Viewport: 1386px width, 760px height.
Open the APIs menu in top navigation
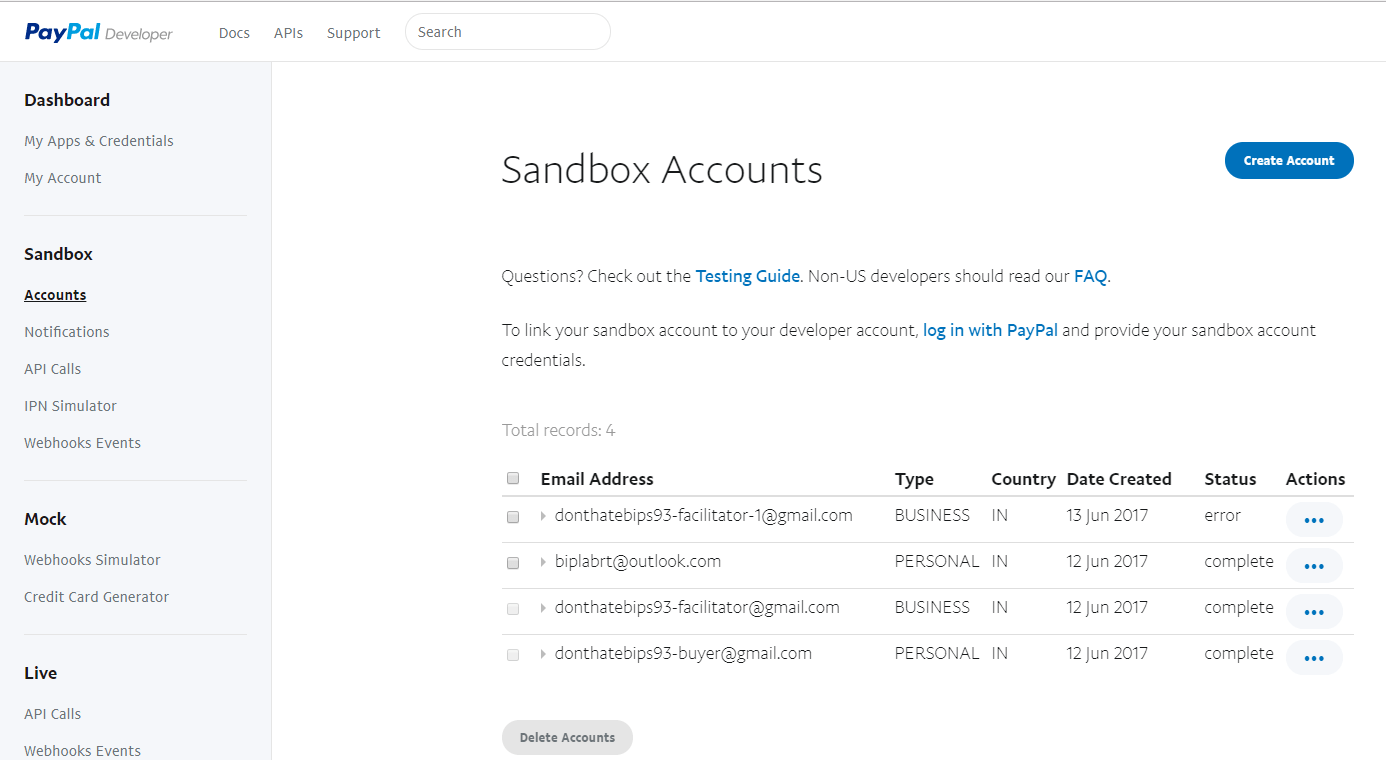(x=288, y=33)
